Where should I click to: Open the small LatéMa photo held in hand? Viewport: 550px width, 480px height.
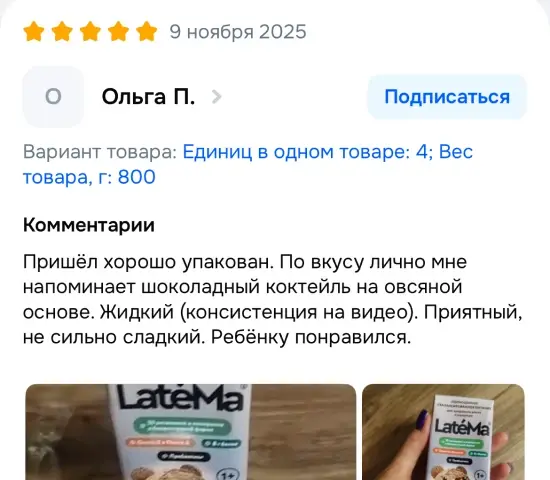443,432
